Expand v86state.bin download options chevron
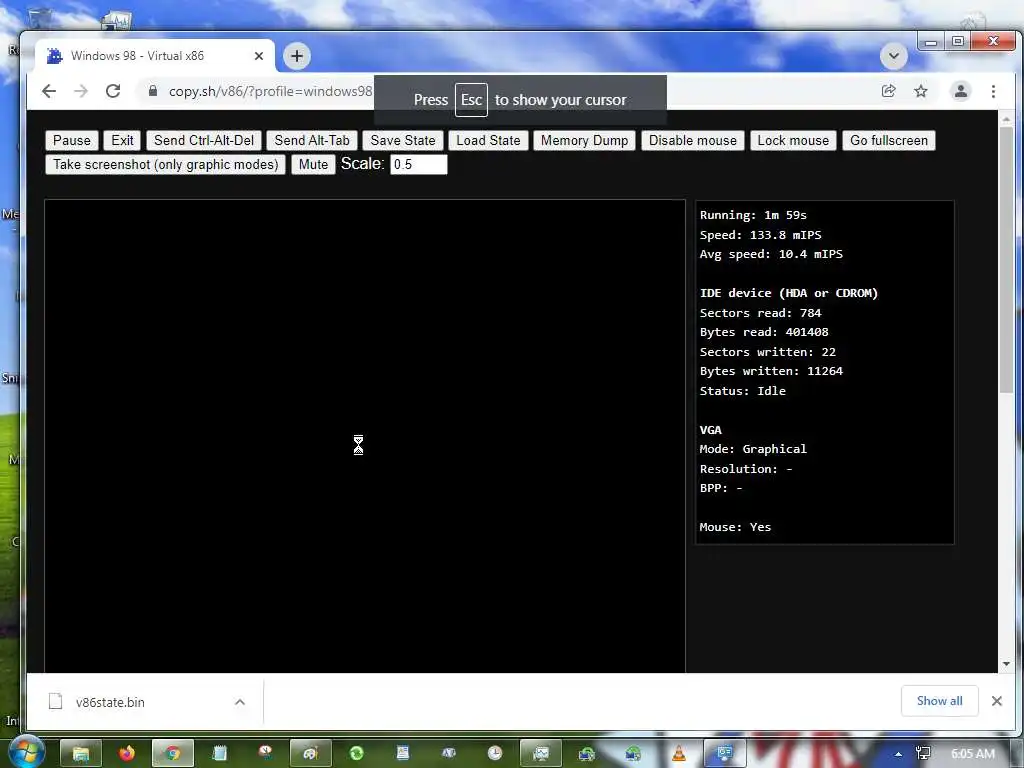This screenshot has height=768, width=1024. click(x=240, y=703)
